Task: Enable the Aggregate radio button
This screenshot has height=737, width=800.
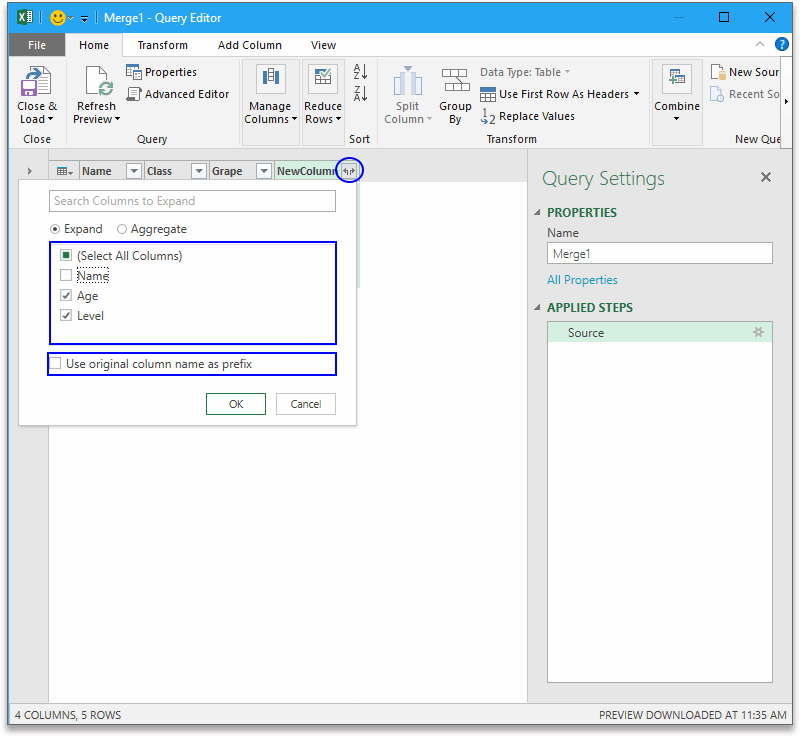Action: [x=123, y=229]
